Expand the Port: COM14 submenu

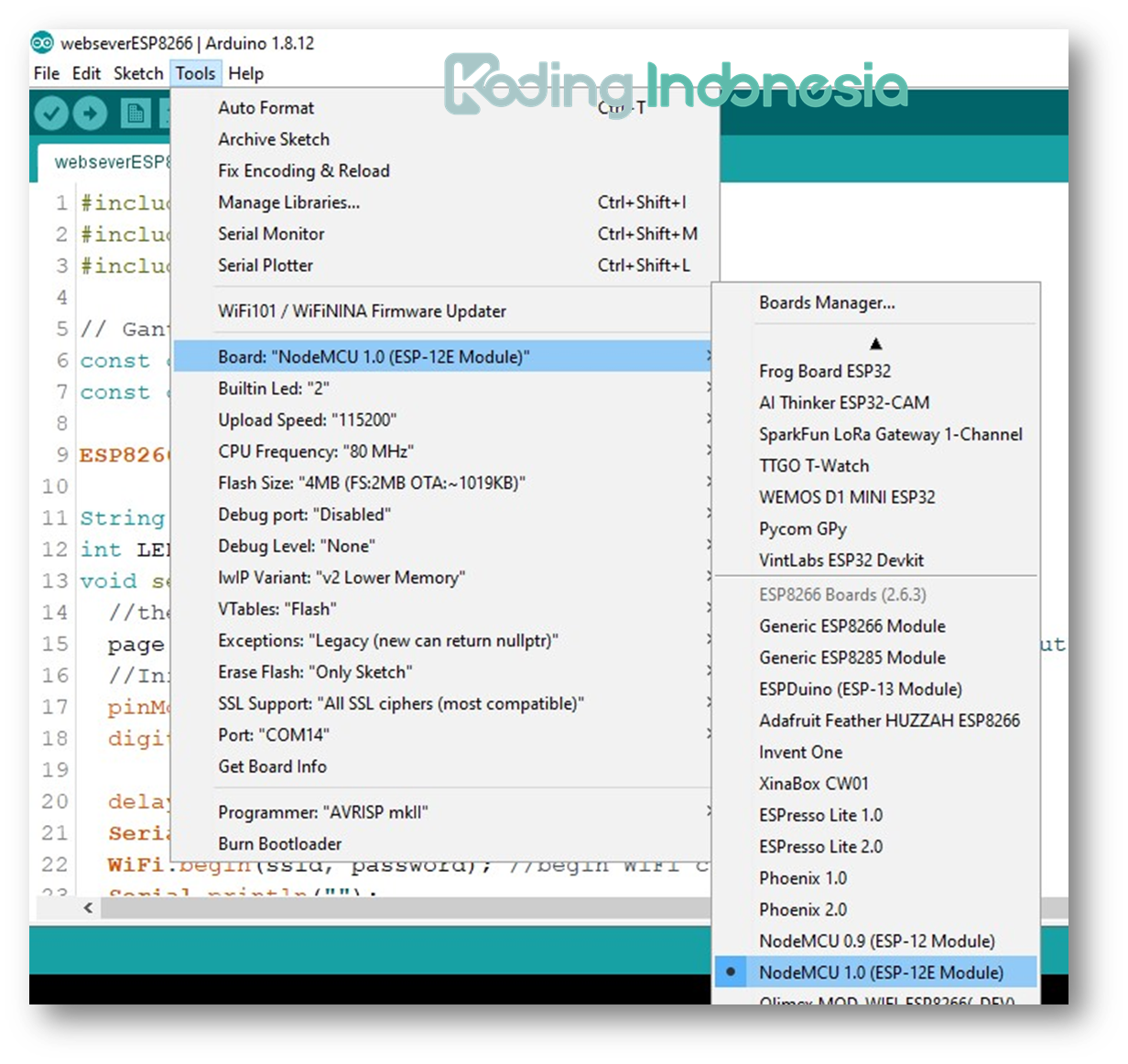(x=441, y=734)
